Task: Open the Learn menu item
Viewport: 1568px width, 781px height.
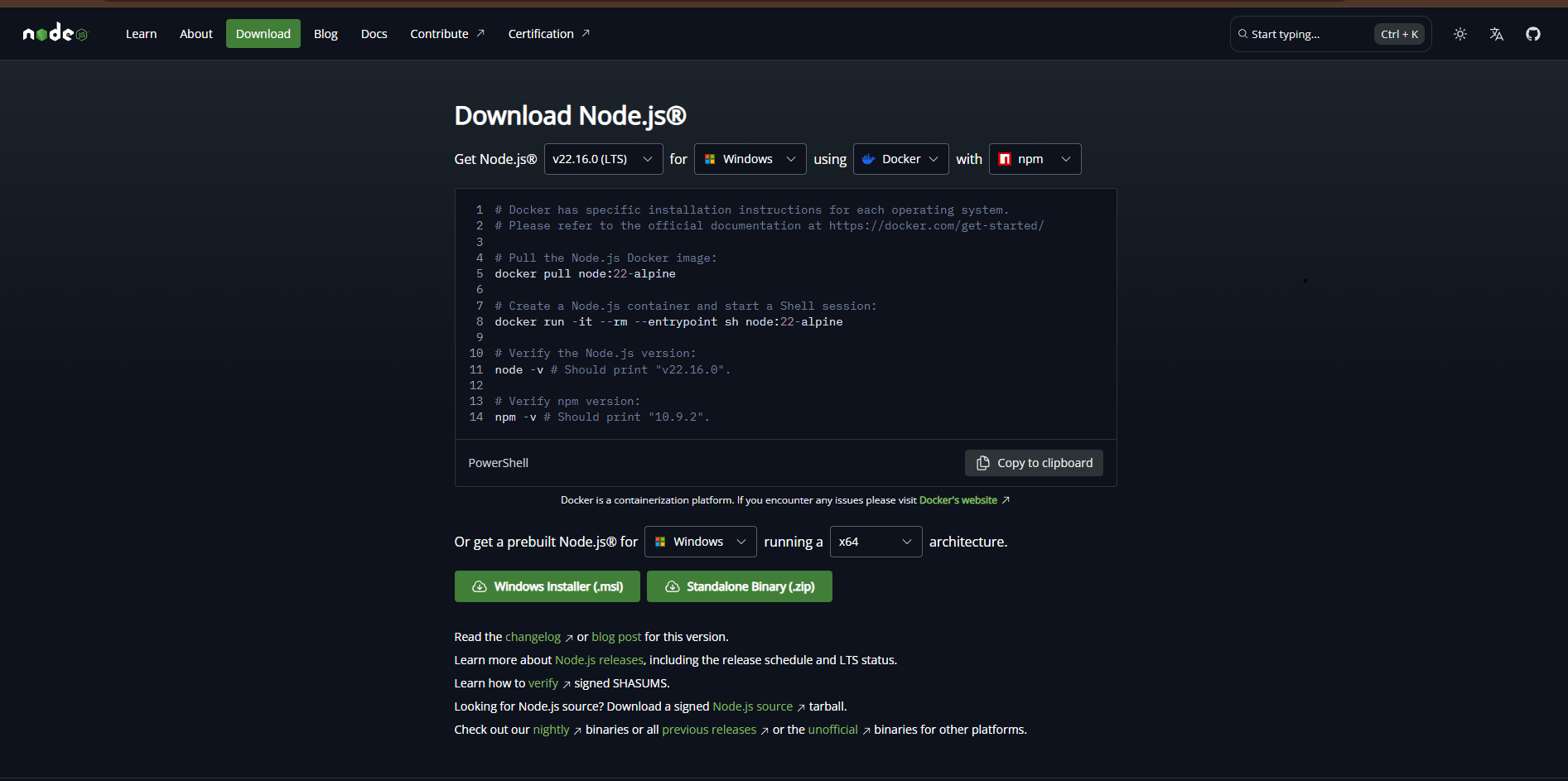Action: [142, 34]
